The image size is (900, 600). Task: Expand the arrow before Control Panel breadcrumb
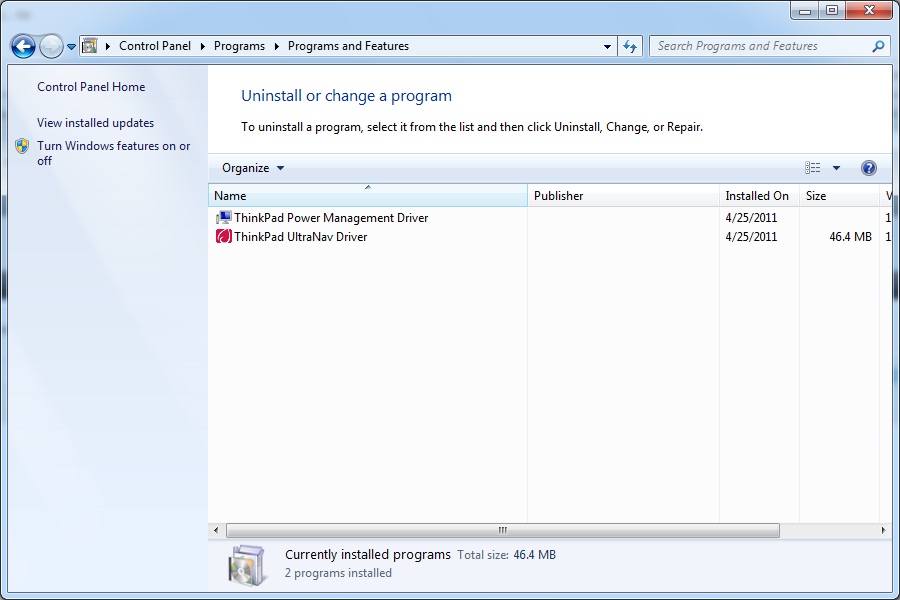107,47
